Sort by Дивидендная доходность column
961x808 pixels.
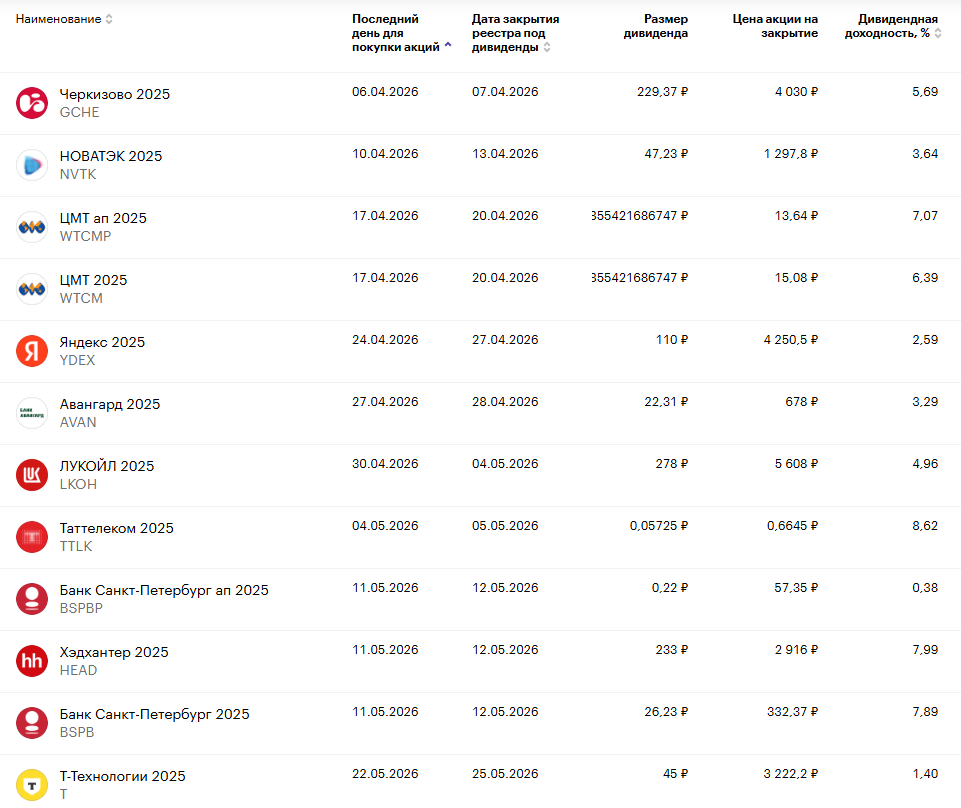[x=898, y=26]
